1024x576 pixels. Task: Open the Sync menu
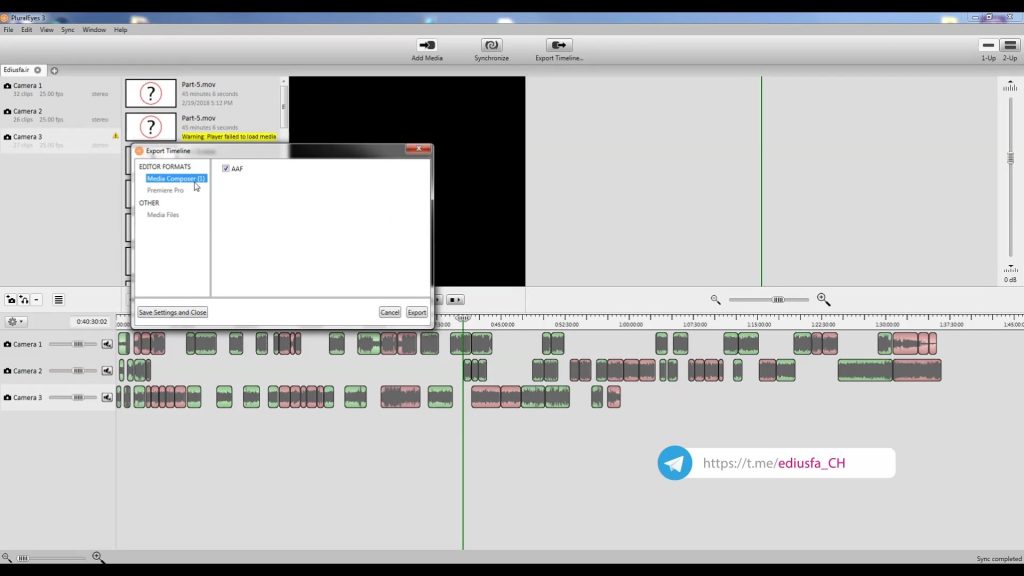click(68, 30)
